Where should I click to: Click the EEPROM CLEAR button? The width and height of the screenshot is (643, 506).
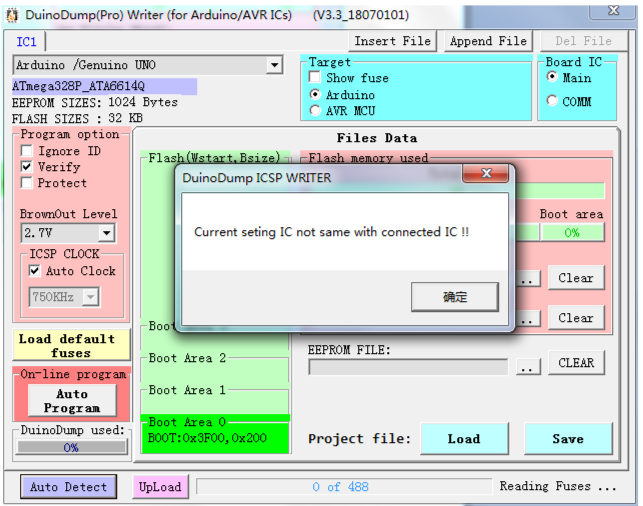coord(576,362)
